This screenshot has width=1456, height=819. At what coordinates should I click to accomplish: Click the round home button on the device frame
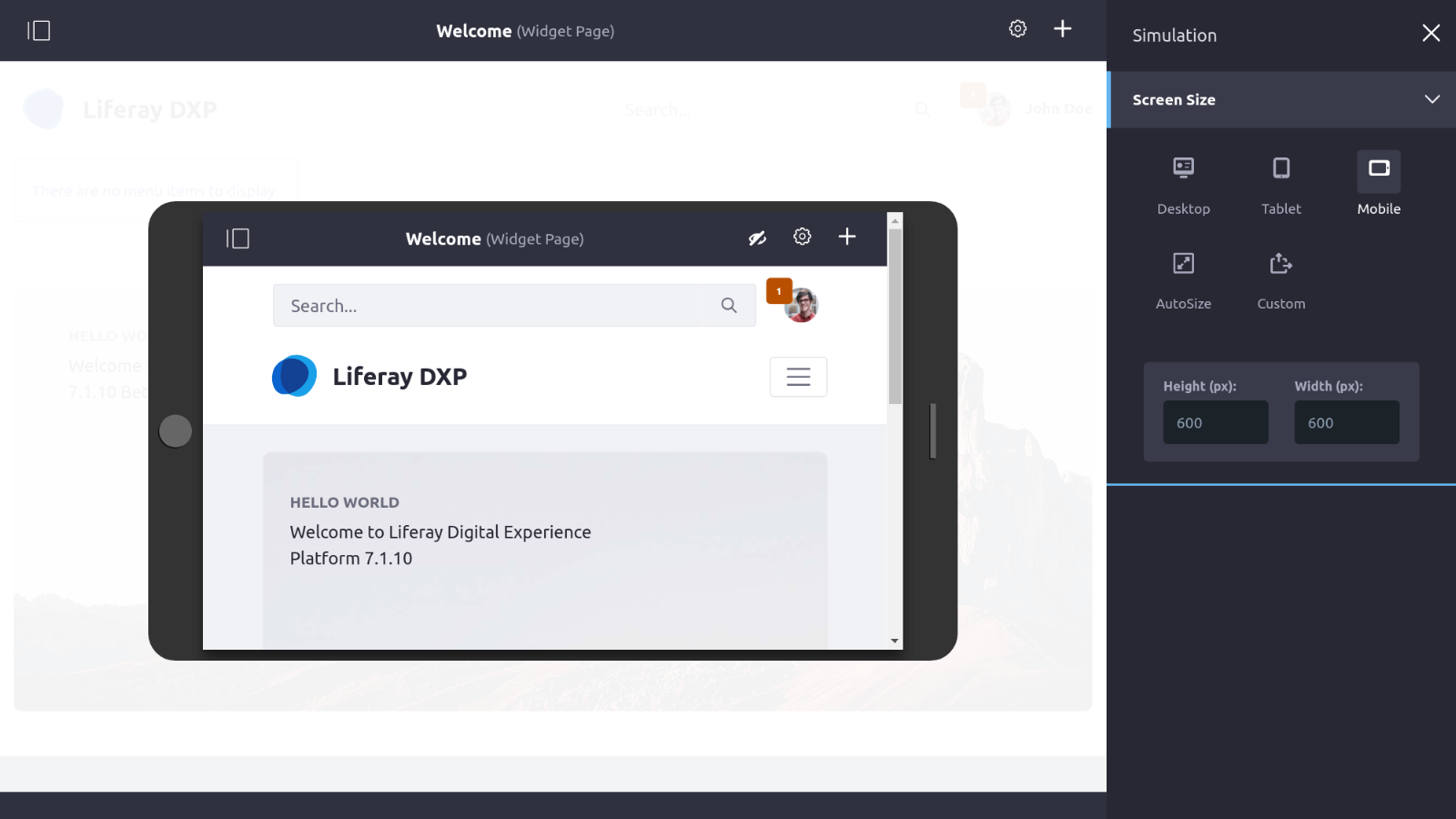pos(176,430)
